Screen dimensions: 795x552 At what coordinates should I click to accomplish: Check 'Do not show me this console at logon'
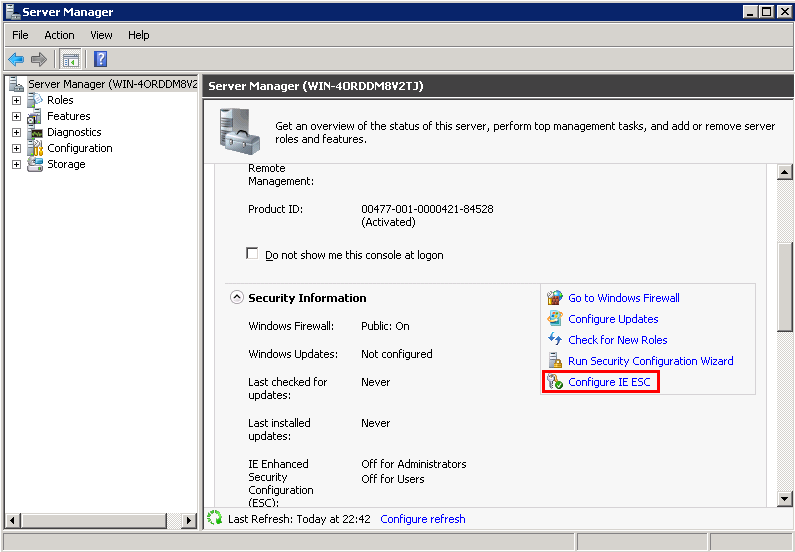click(252, 253)
